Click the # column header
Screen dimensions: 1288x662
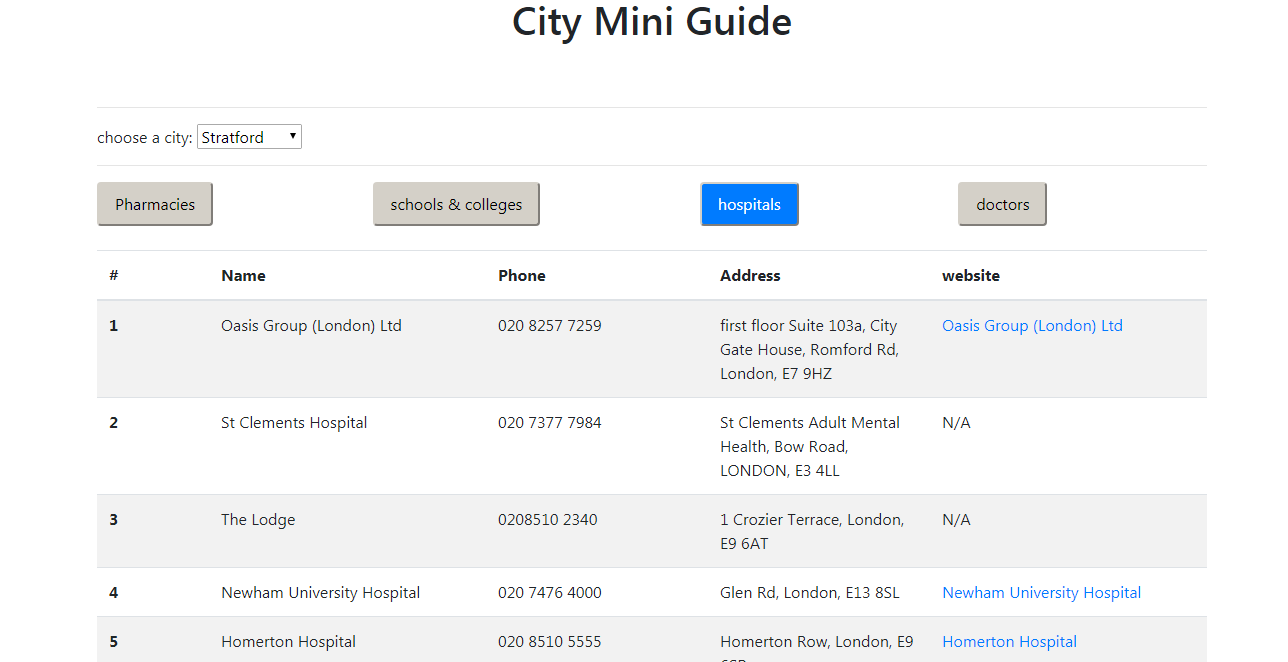coord(114,276)
